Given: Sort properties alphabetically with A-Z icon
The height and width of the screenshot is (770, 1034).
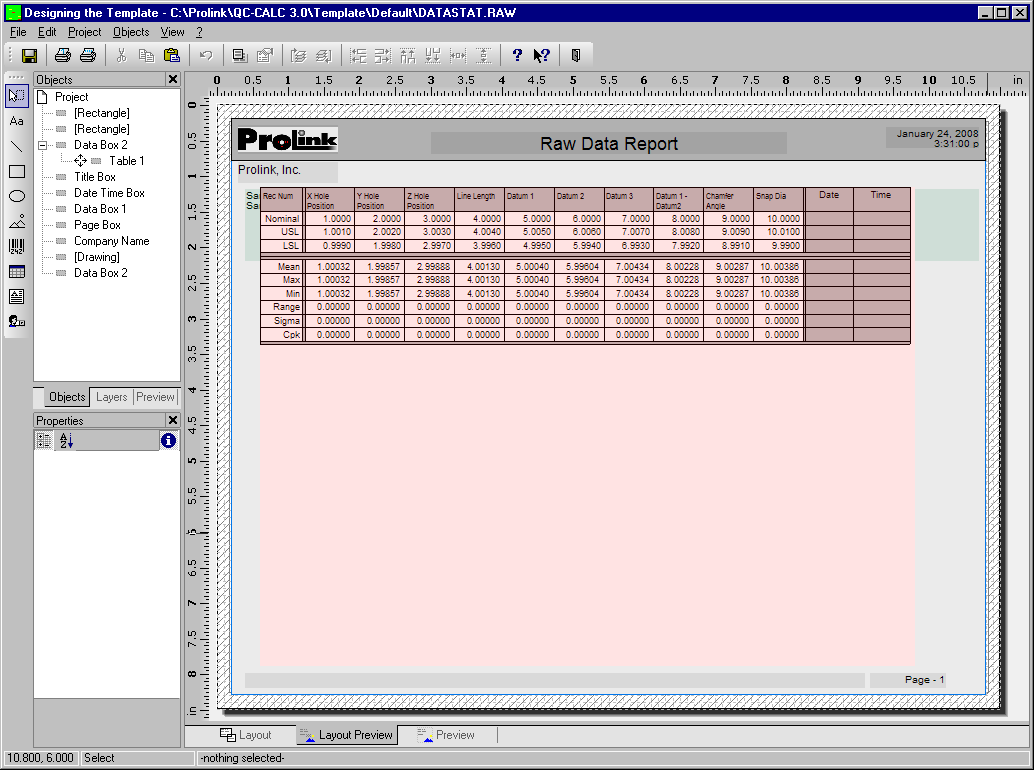Looking at the screenshot, I should click(x=66, y=440).
